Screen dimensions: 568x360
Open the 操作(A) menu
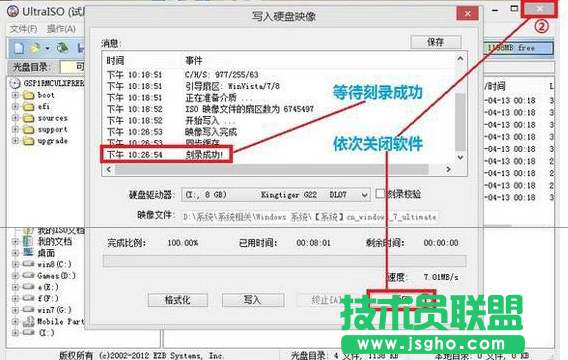[x=61, y=29]
